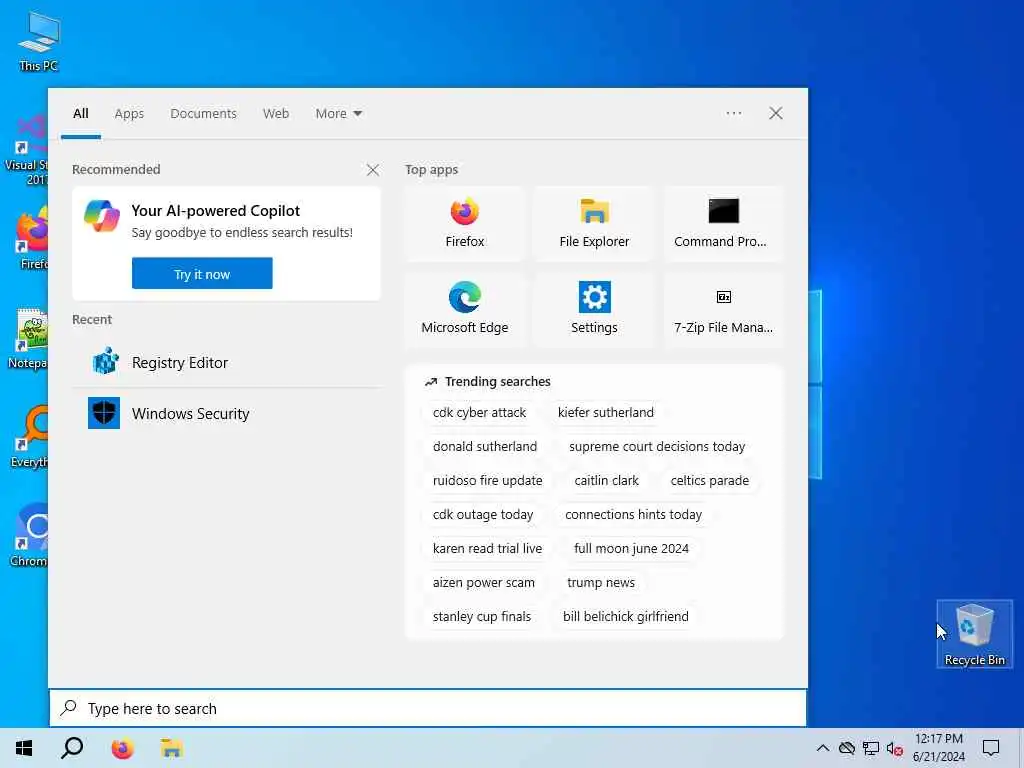Search trending 'kiefer sutherland'
This screenshot has width=1024, height=768.
pos(605,413)
